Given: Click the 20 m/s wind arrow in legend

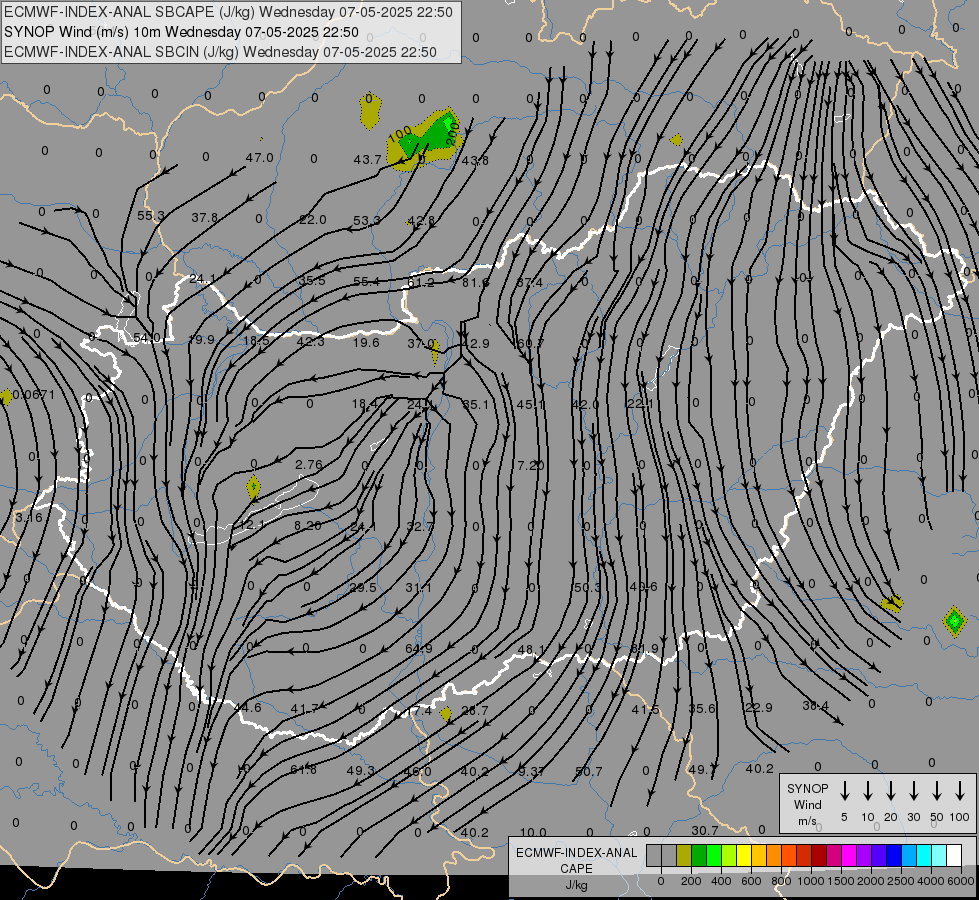Looking at the screenshot, I should point(890,791).
